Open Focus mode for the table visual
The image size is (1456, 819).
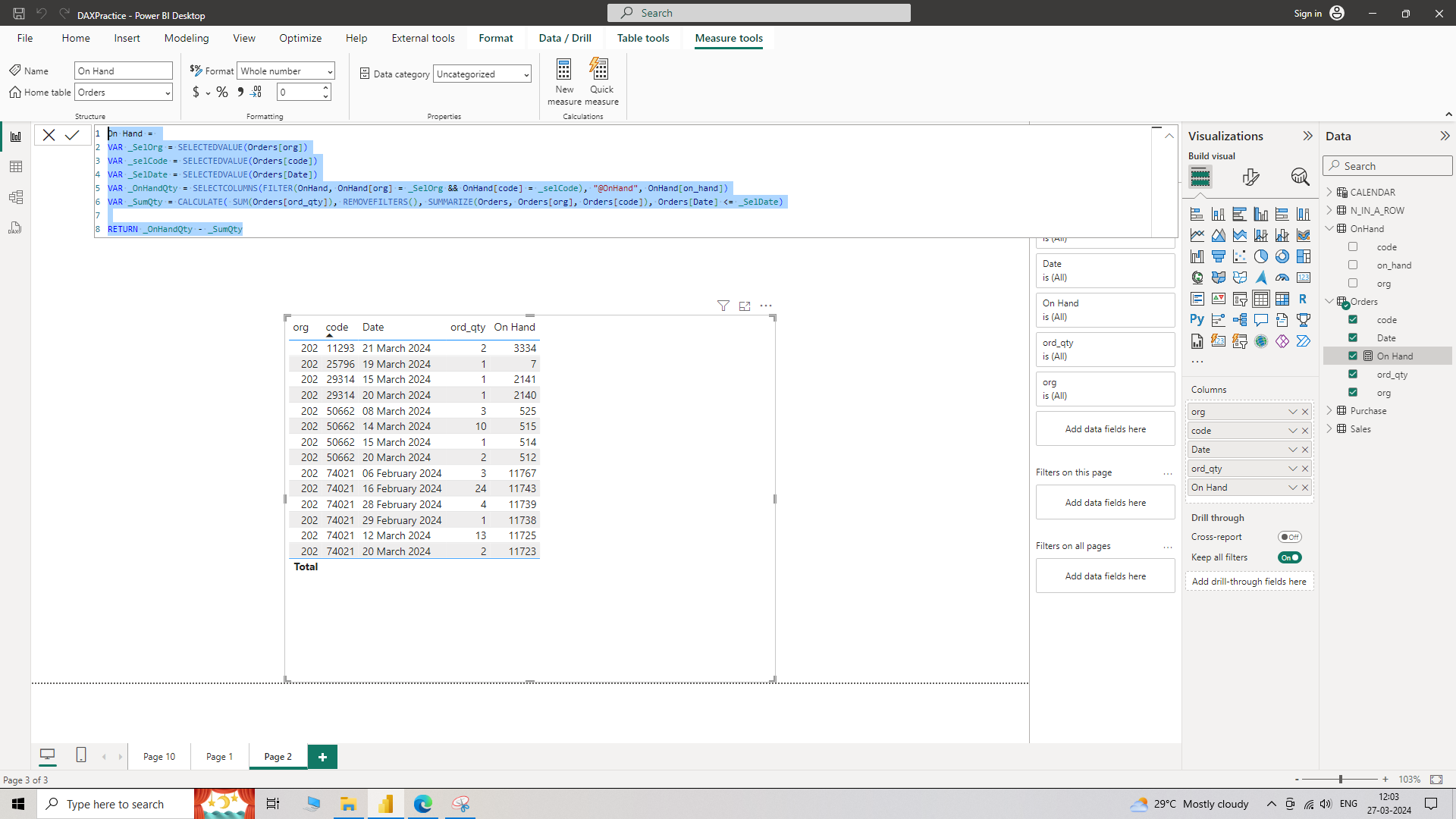pos(745,306)
